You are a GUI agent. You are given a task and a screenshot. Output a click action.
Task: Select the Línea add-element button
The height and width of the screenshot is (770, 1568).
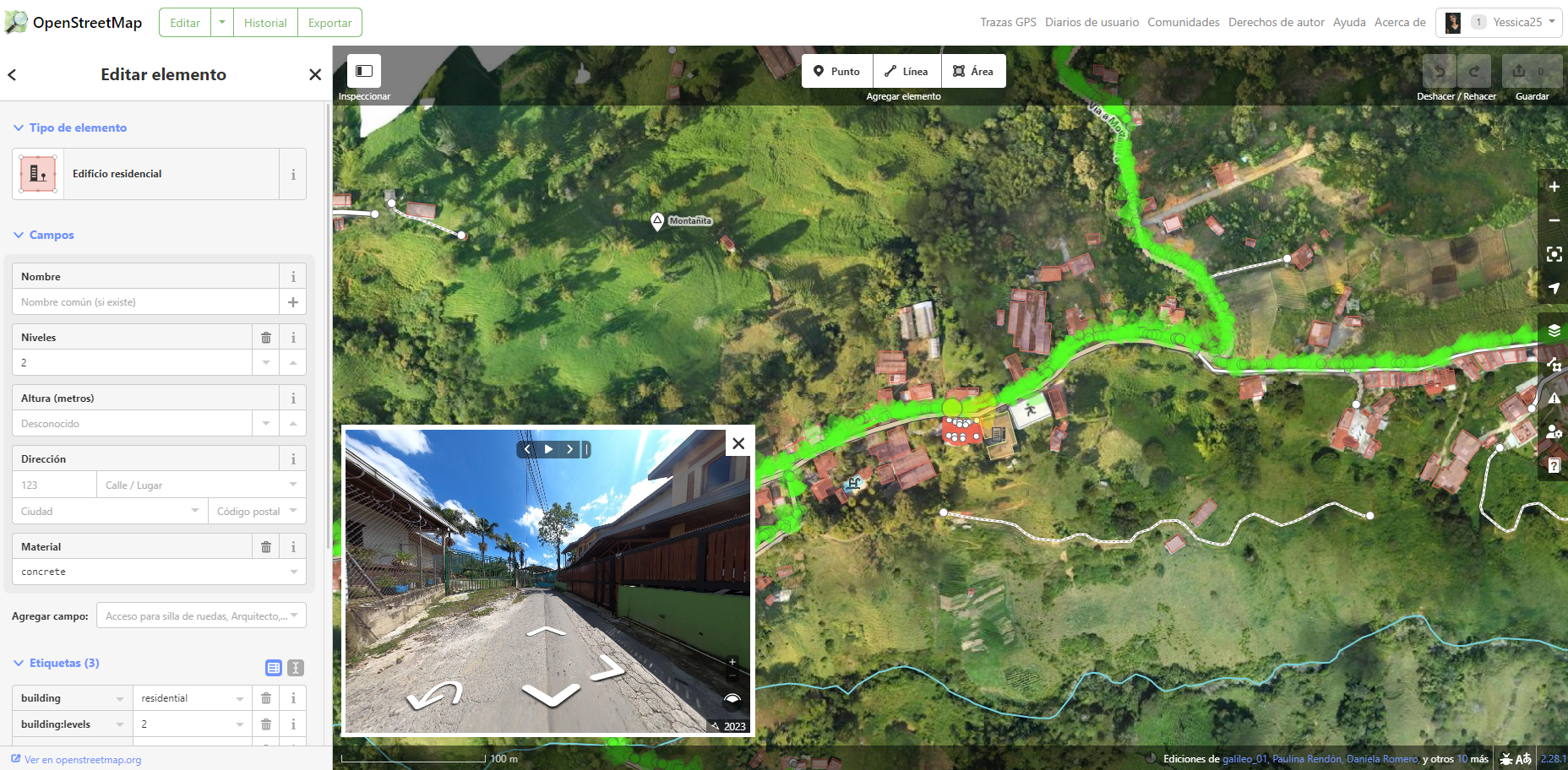906,72
